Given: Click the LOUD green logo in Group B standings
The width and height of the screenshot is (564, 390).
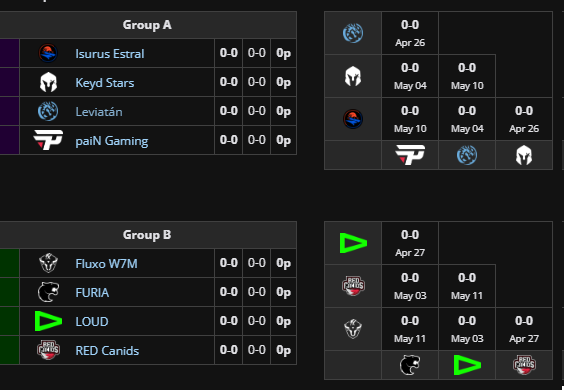Looking at the screenshot, I should (x=48, y=321).
